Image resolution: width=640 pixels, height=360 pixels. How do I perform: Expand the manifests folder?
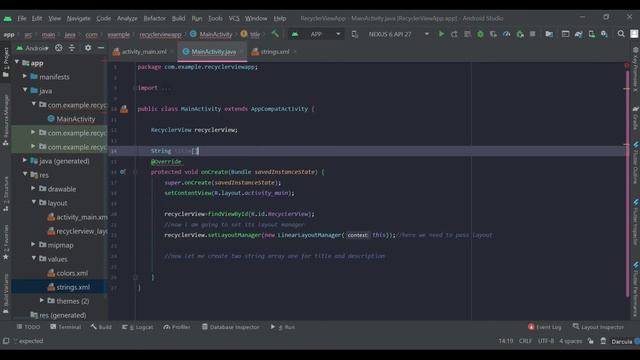[25, 76]
